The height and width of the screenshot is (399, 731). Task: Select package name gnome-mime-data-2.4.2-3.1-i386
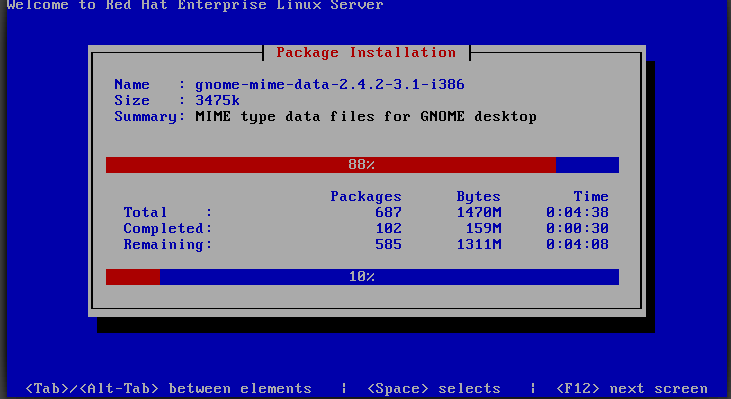330,84
